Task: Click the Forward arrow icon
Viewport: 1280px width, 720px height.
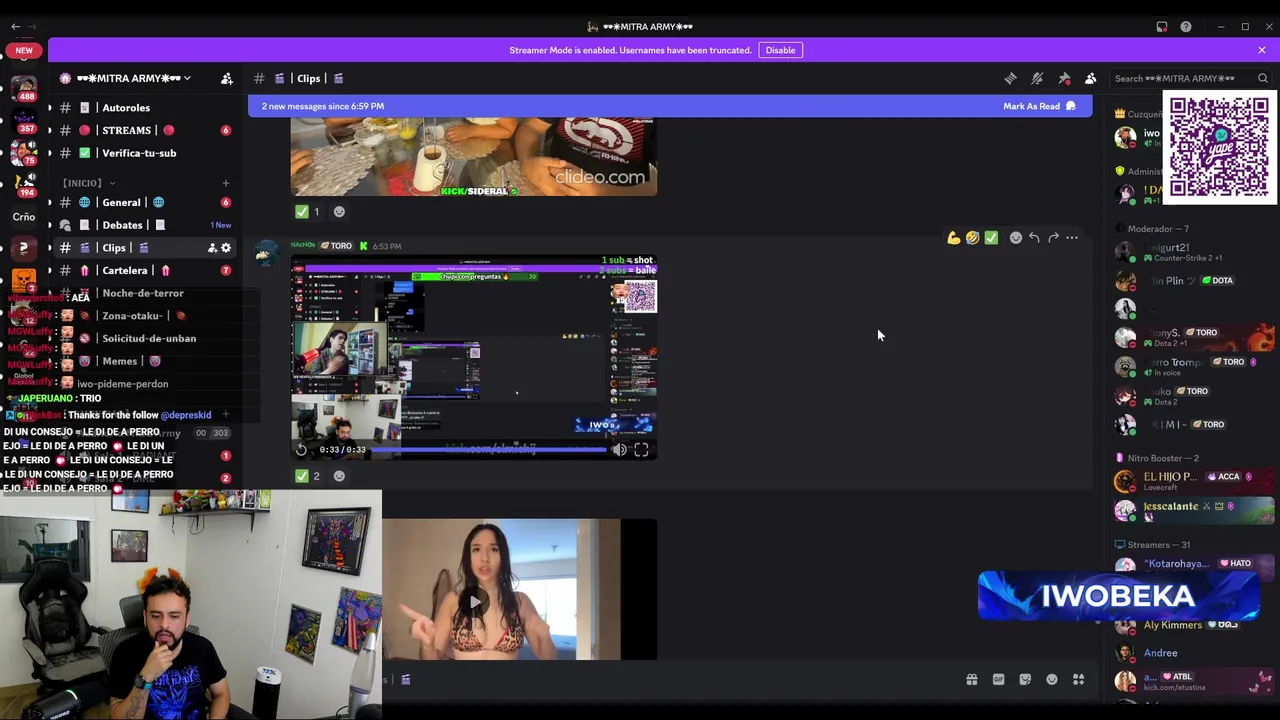Action: tap(1053, 238)
